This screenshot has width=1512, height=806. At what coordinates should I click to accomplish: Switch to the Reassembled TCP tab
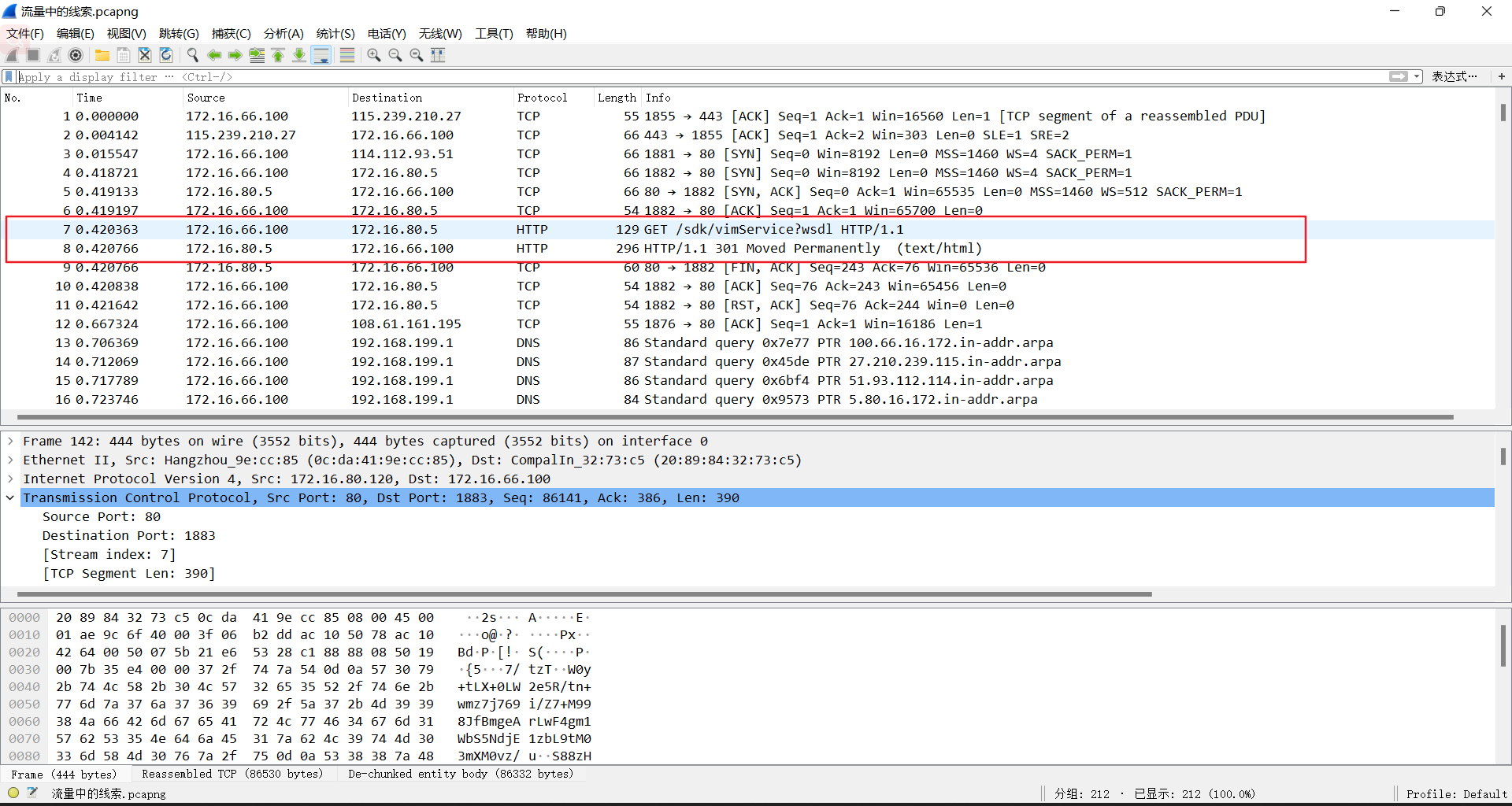click(232, 775)
